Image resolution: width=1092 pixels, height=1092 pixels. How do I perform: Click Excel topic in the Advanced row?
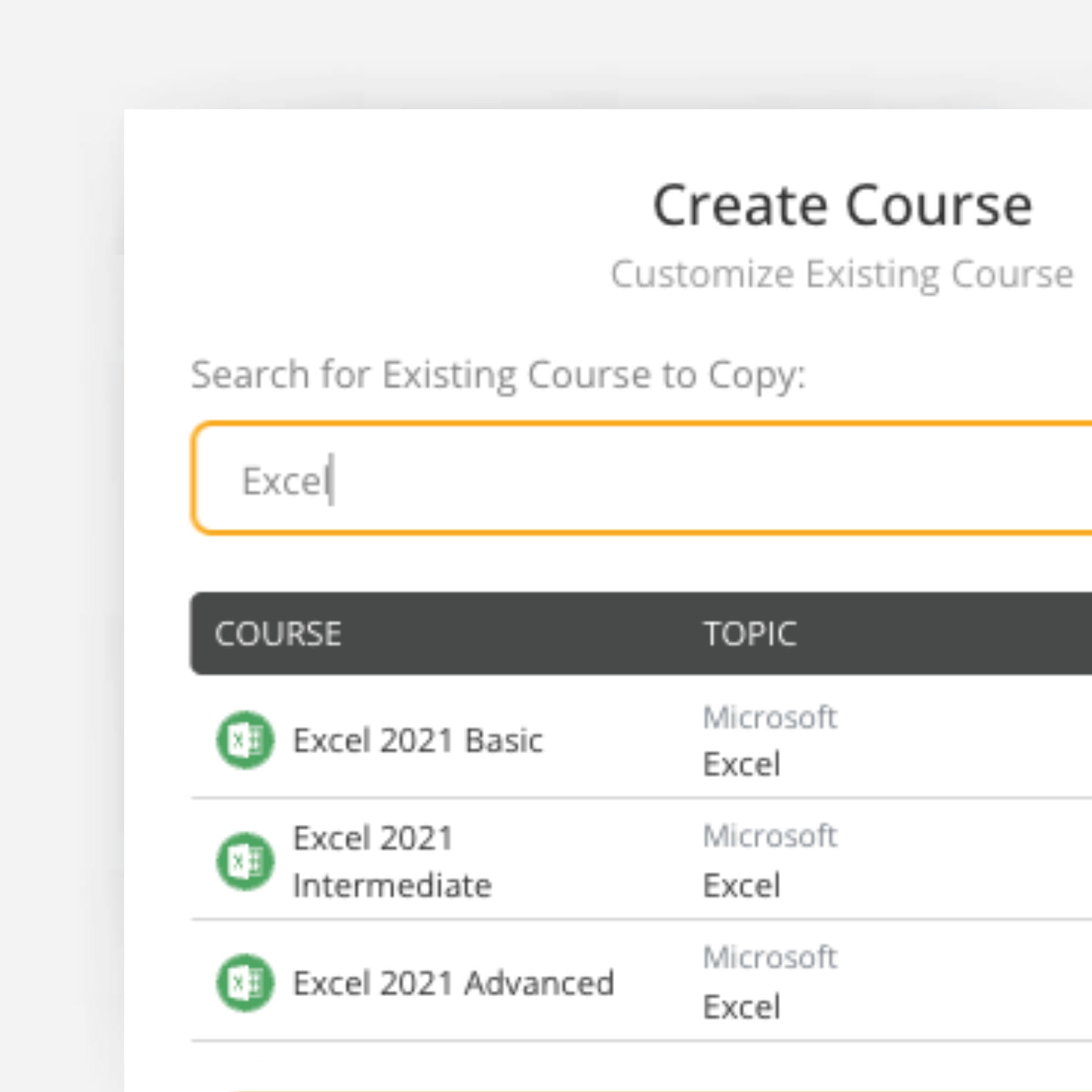pyautogui.click(x=741, y=1006)
